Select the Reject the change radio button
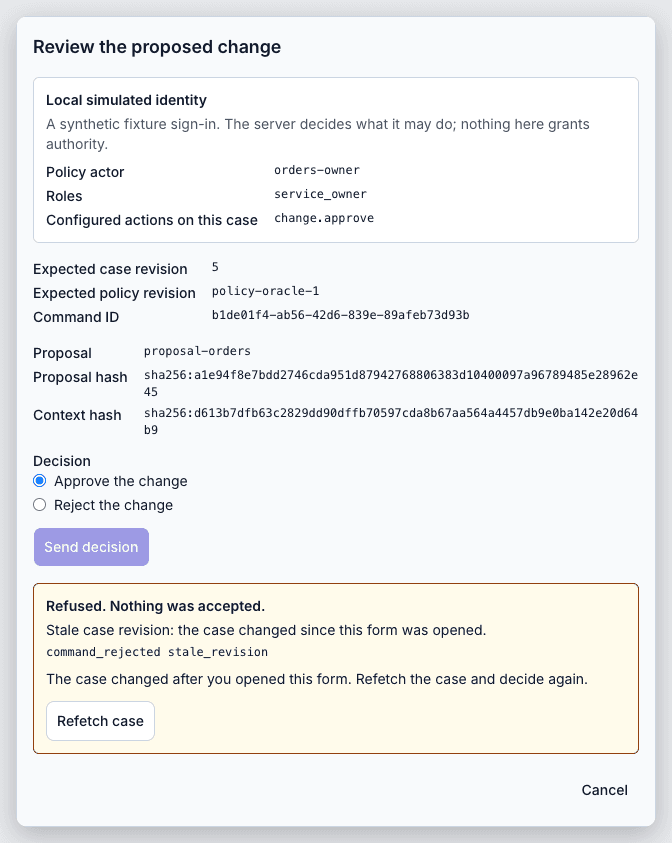Viewport: 672px width, 843px height. 40,505
